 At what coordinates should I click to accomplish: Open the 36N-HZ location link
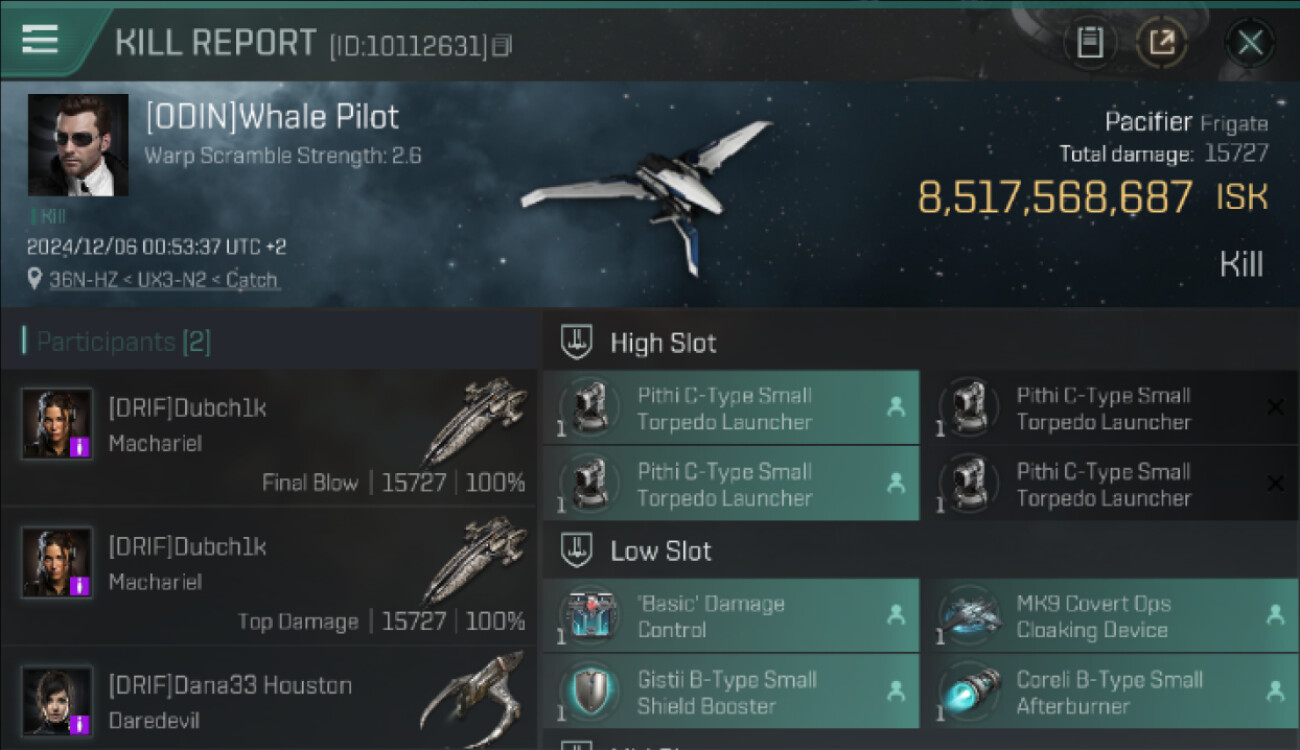[x=164, y=280]
